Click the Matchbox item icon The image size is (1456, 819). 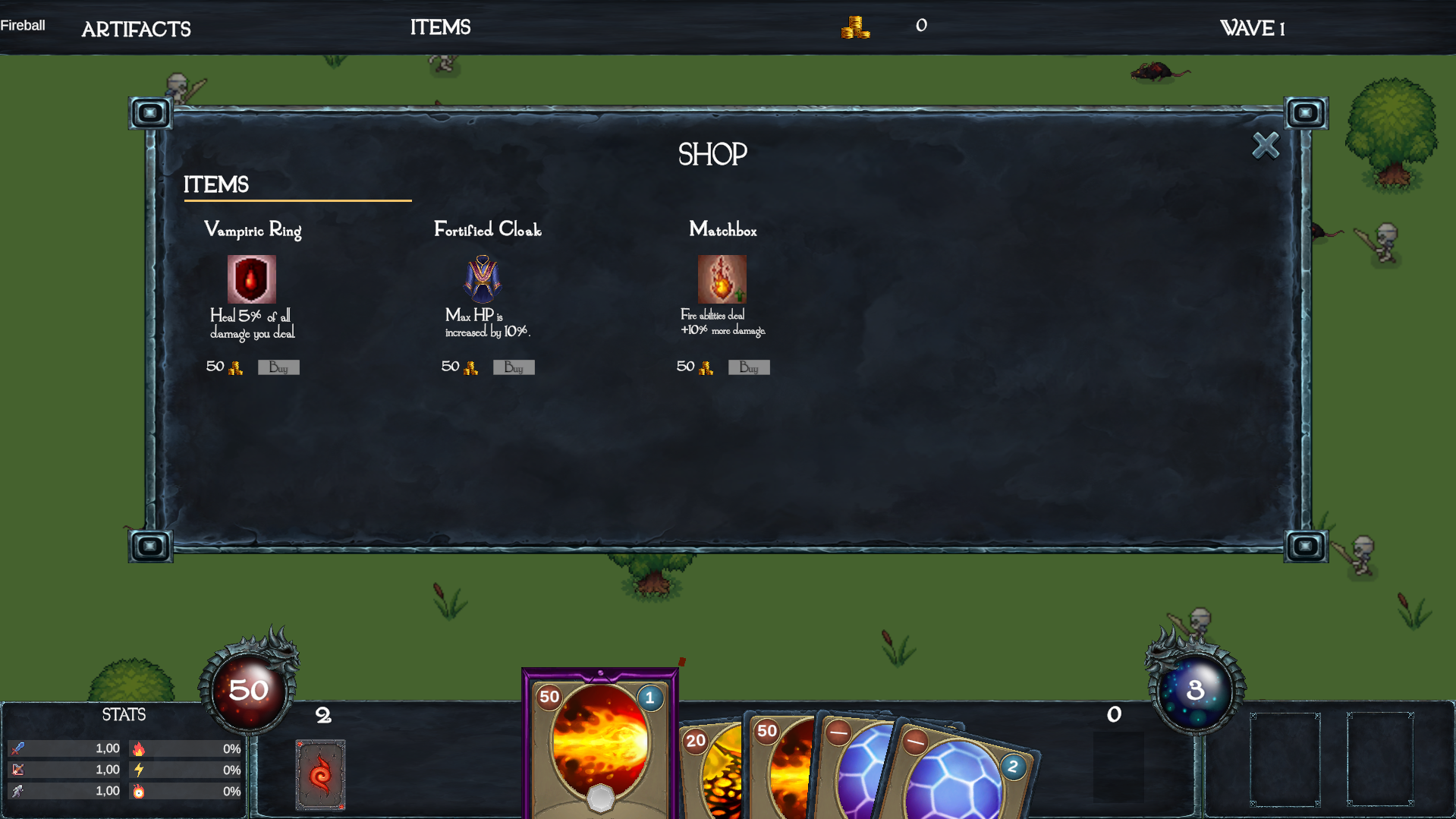point(722,279)
